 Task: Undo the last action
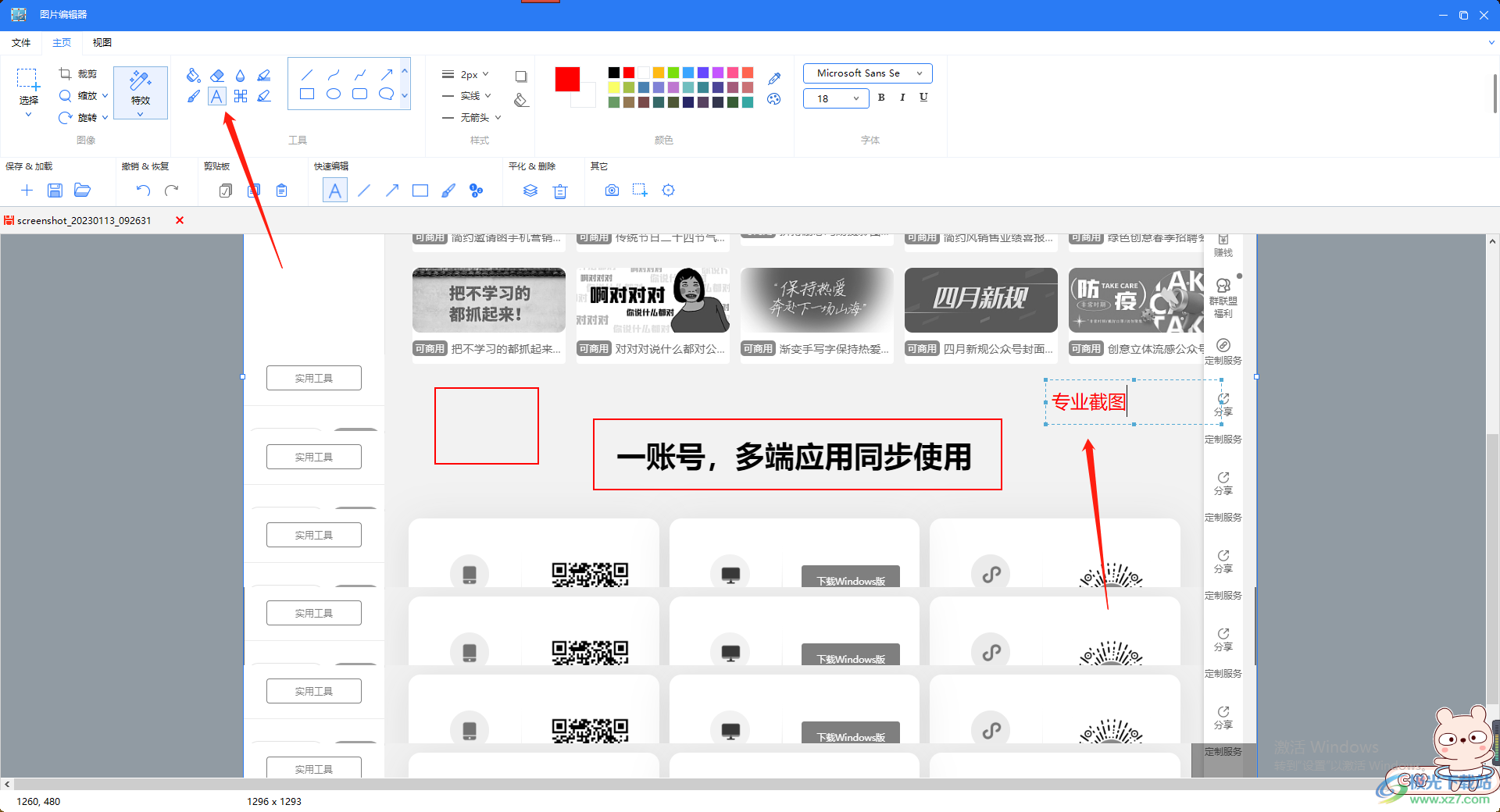[143, 191]
